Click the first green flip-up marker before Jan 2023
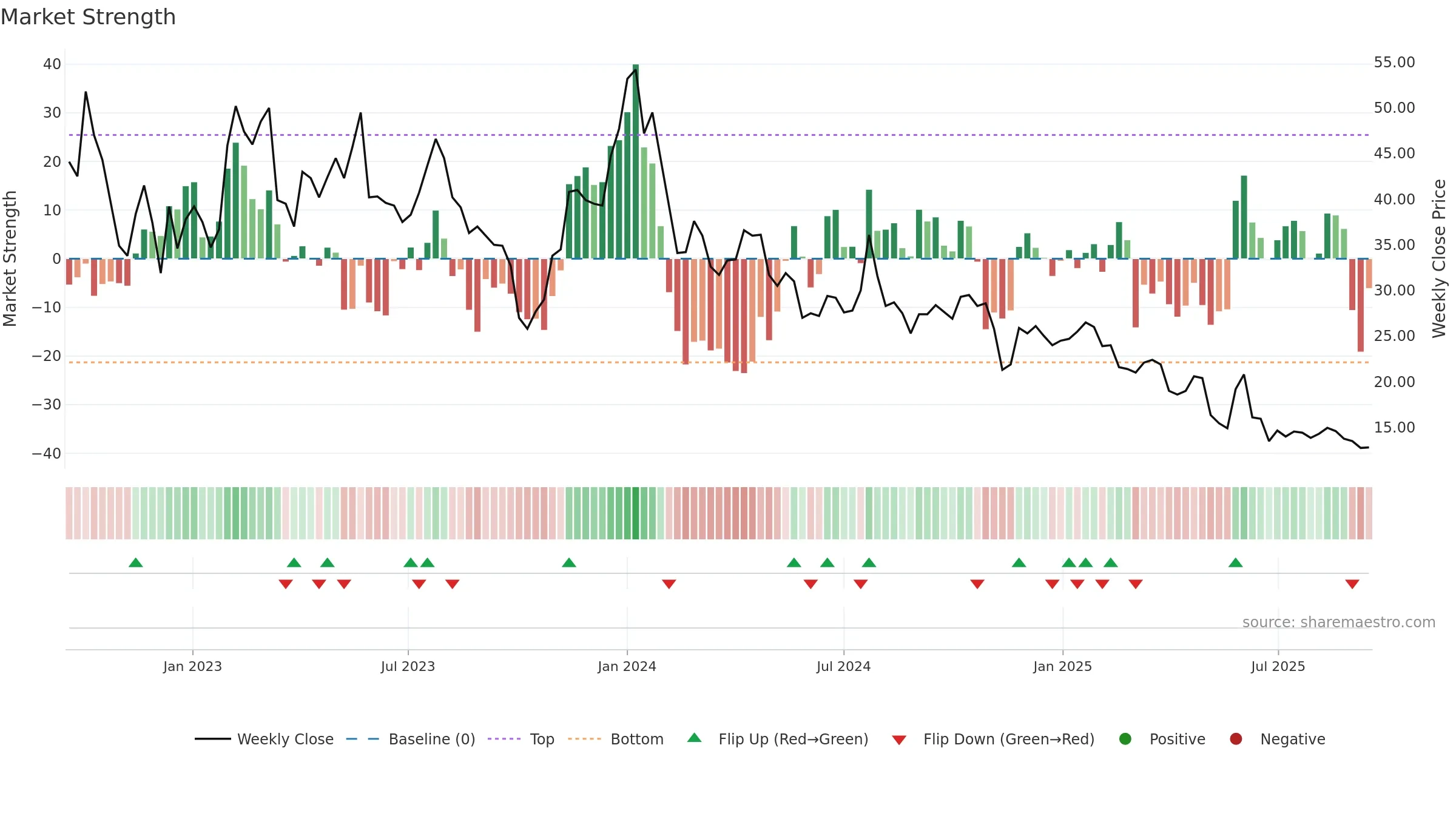 tap(136, 562)
